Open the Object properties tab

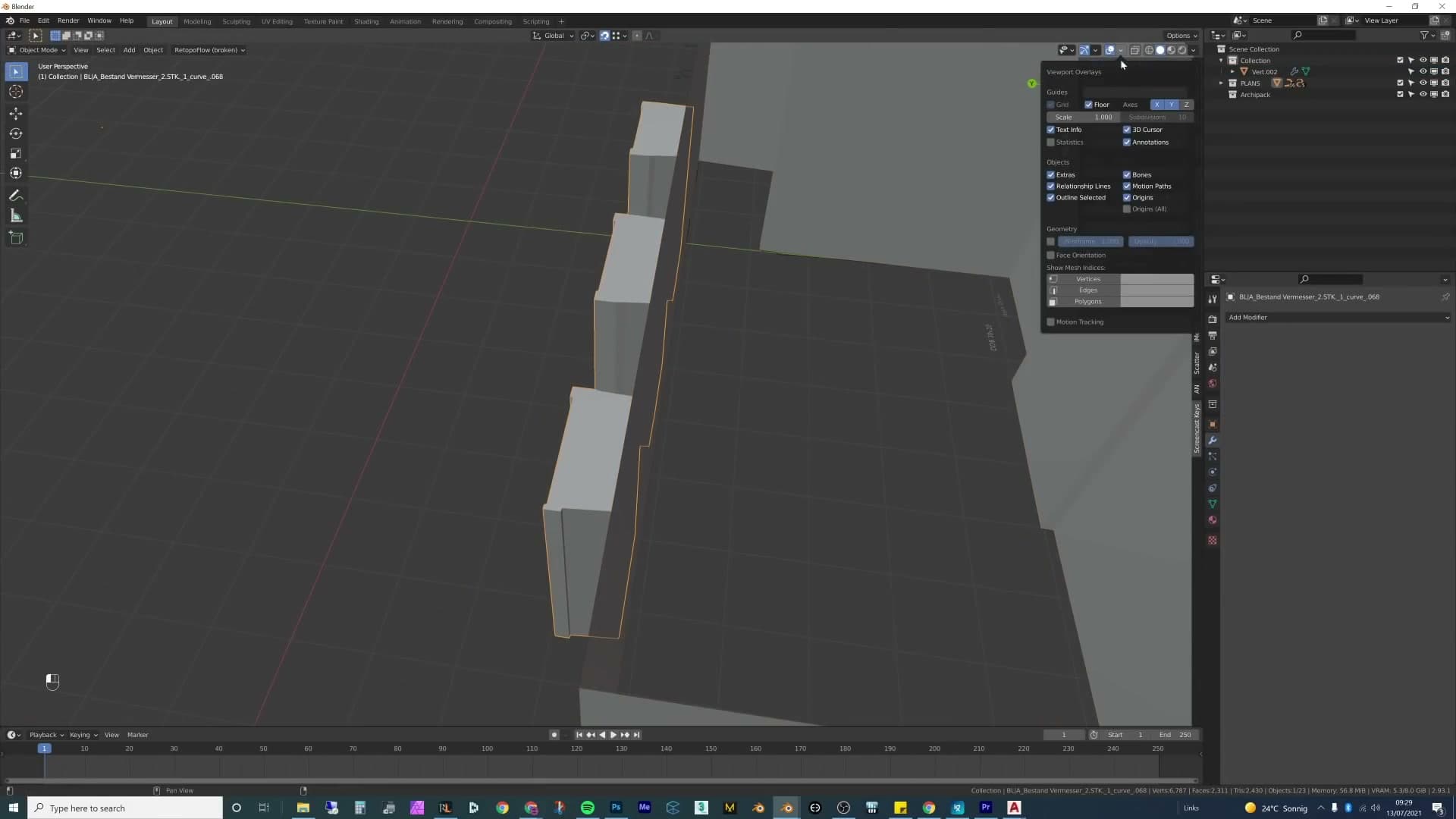[1213, 424]
